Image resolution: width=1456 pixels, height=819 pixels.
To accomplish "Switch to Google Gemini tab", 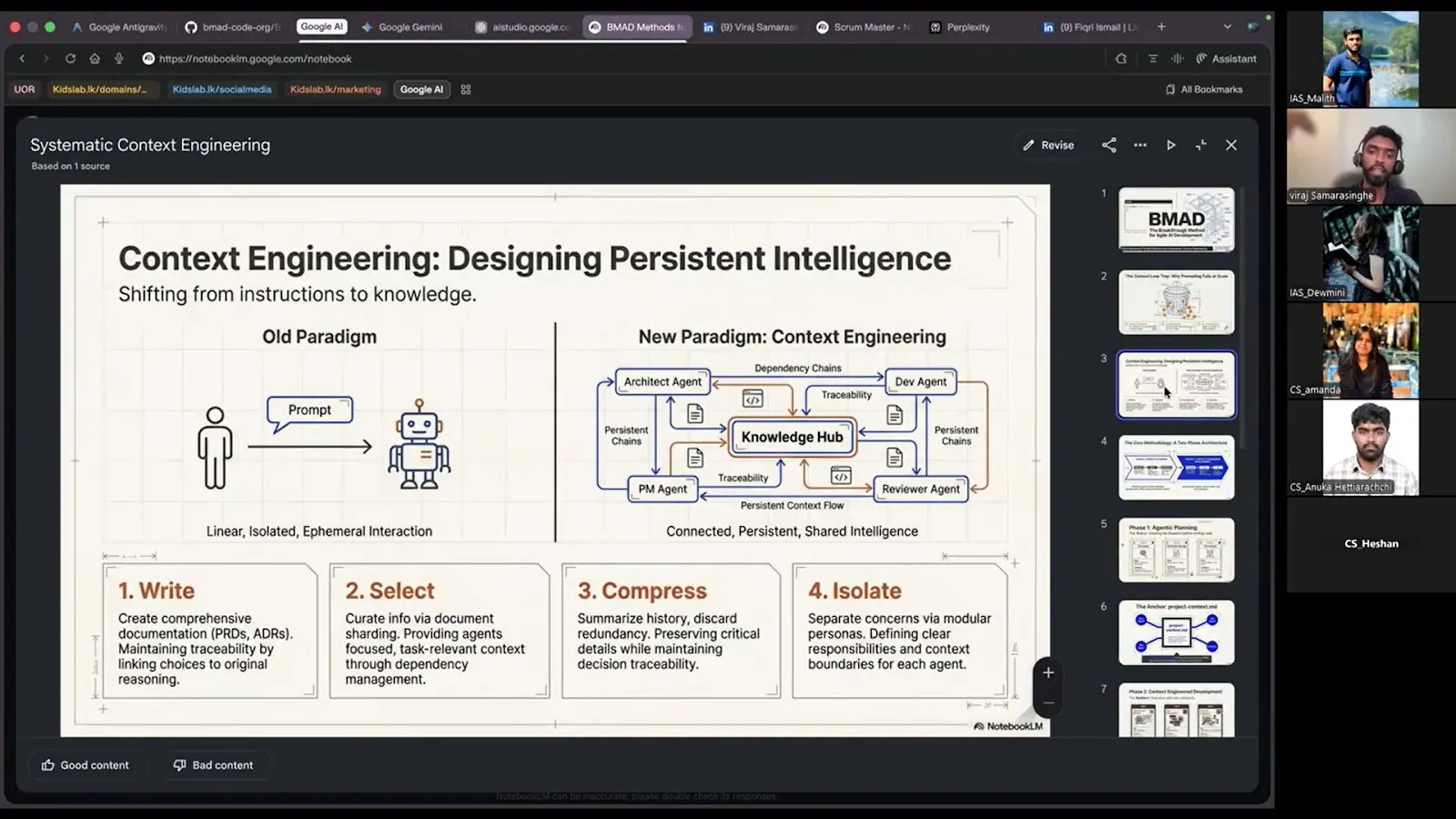I will tap(402, 27).
